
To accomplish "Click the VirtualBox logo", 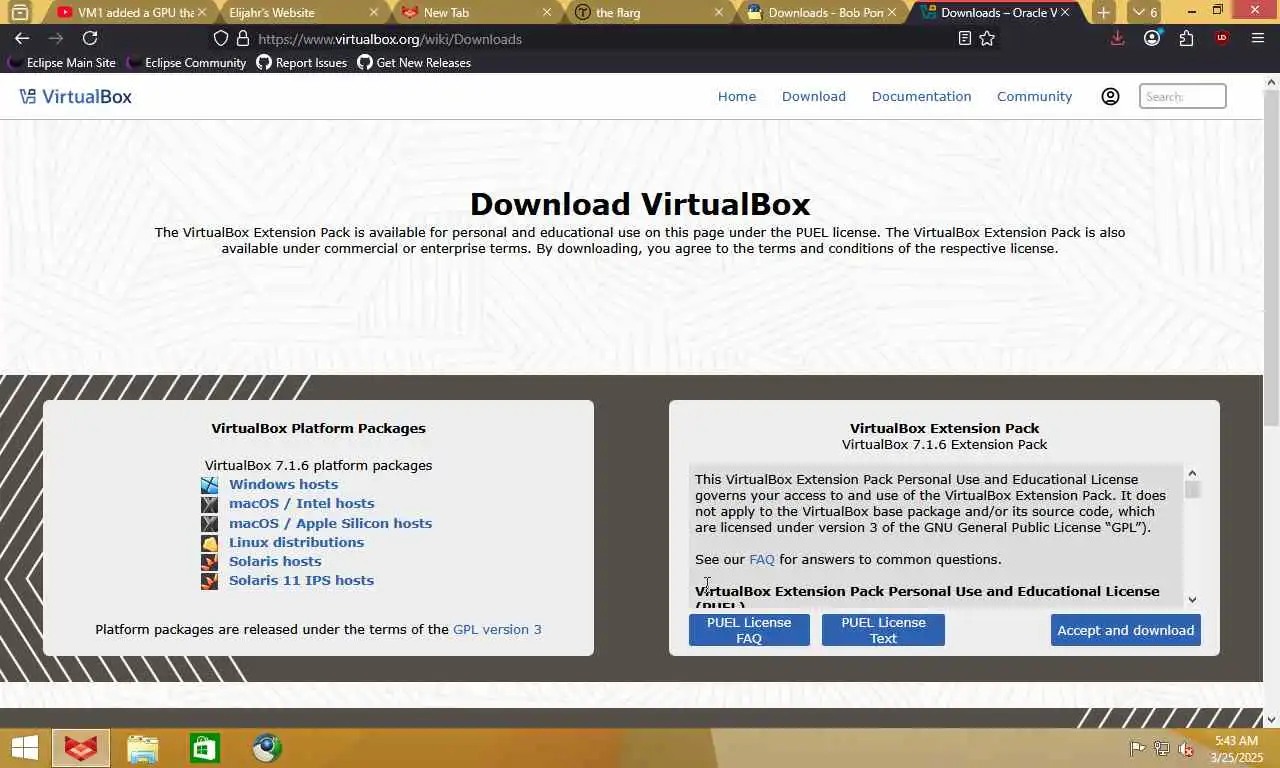I will (x=76, y=96).
